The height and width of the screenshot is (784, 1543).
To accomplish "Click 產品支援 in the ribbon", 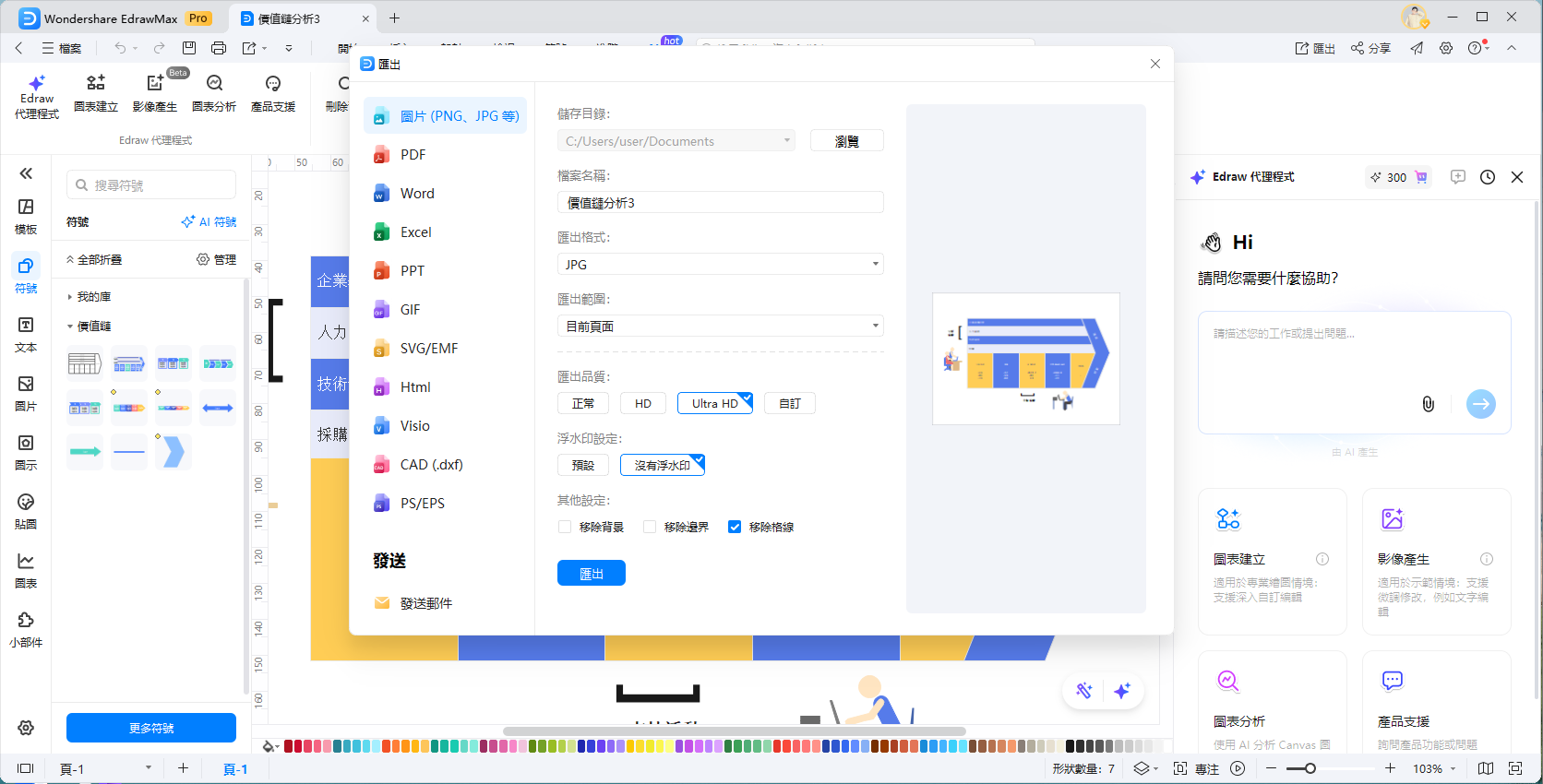I will (273, 94).
